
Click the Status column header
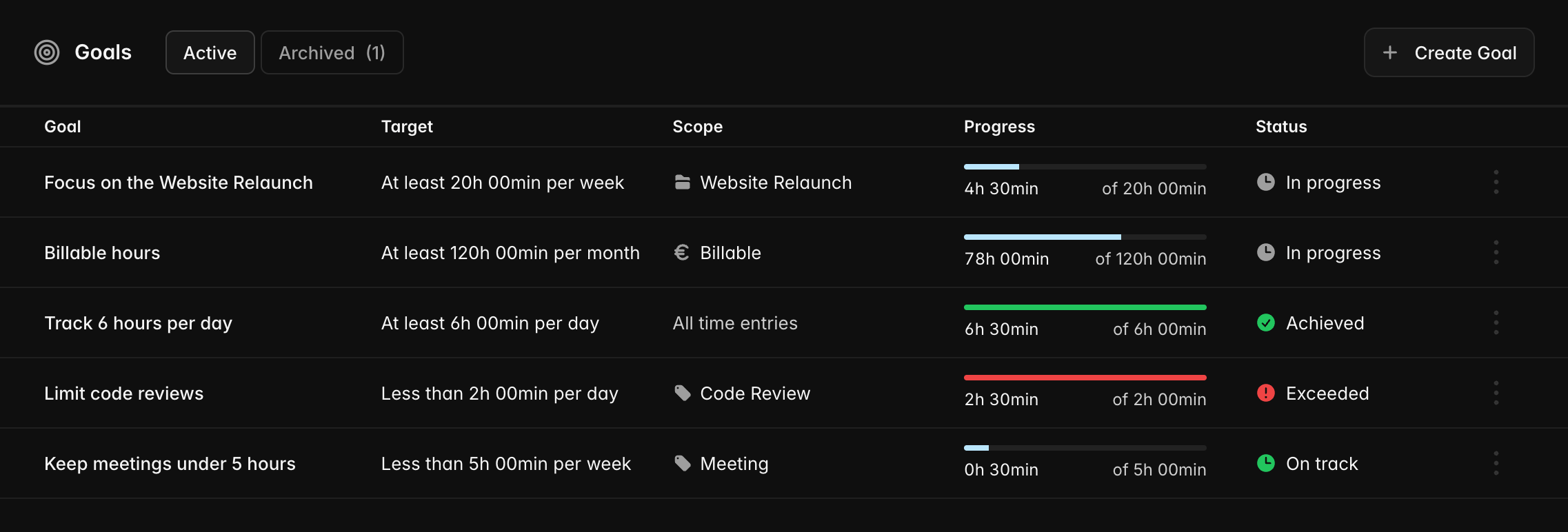pos(1282,127)
